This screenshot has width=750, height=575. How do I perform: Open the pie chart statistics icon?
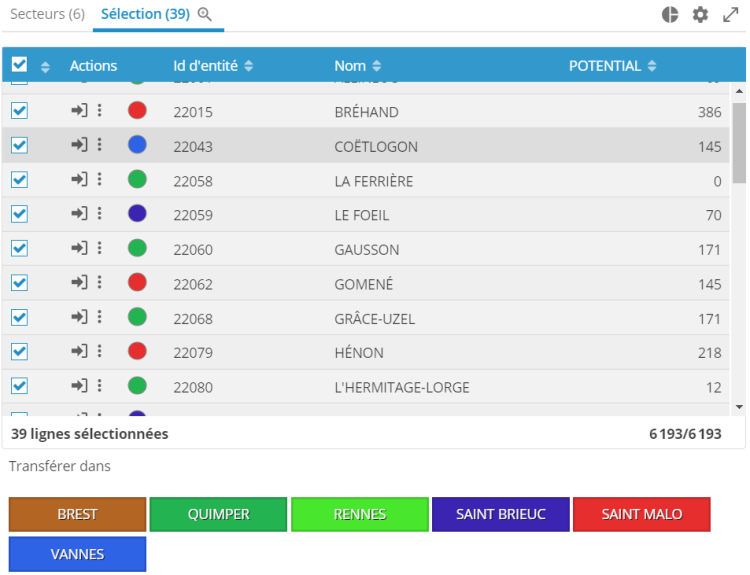coord(670,14)
